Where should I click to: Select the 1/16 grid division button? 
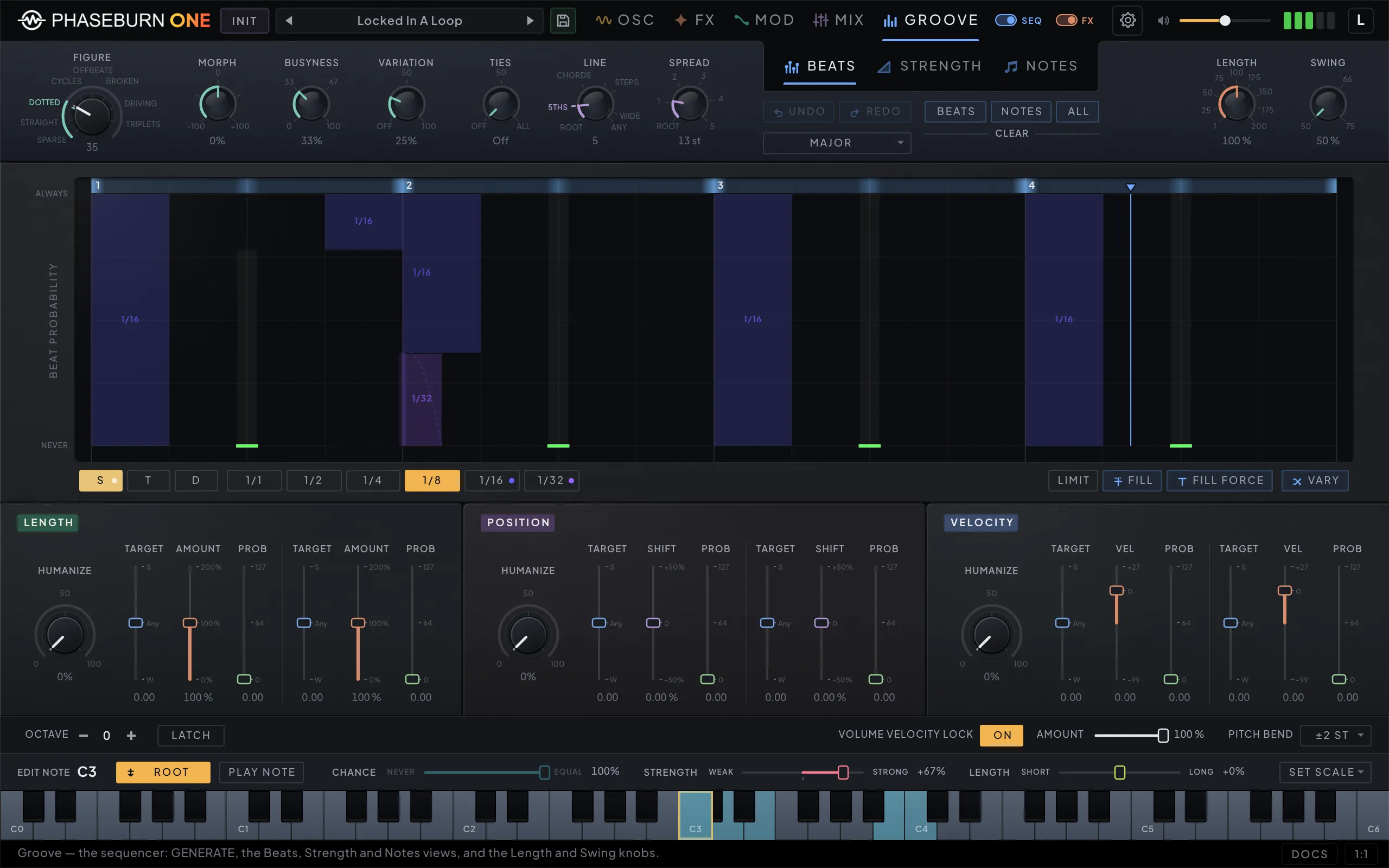(x=492, y=481)
